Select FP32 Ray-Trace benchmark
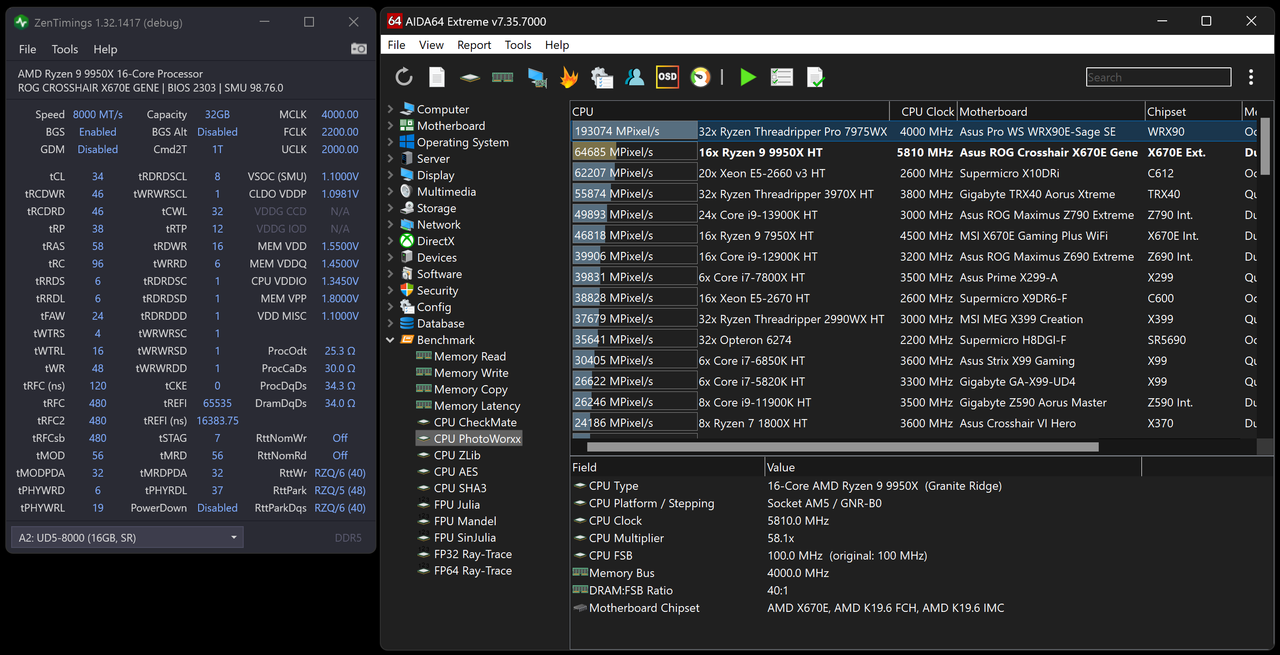Image resolution: width=1280 pixels, height=655 pixels. (472, 554)
